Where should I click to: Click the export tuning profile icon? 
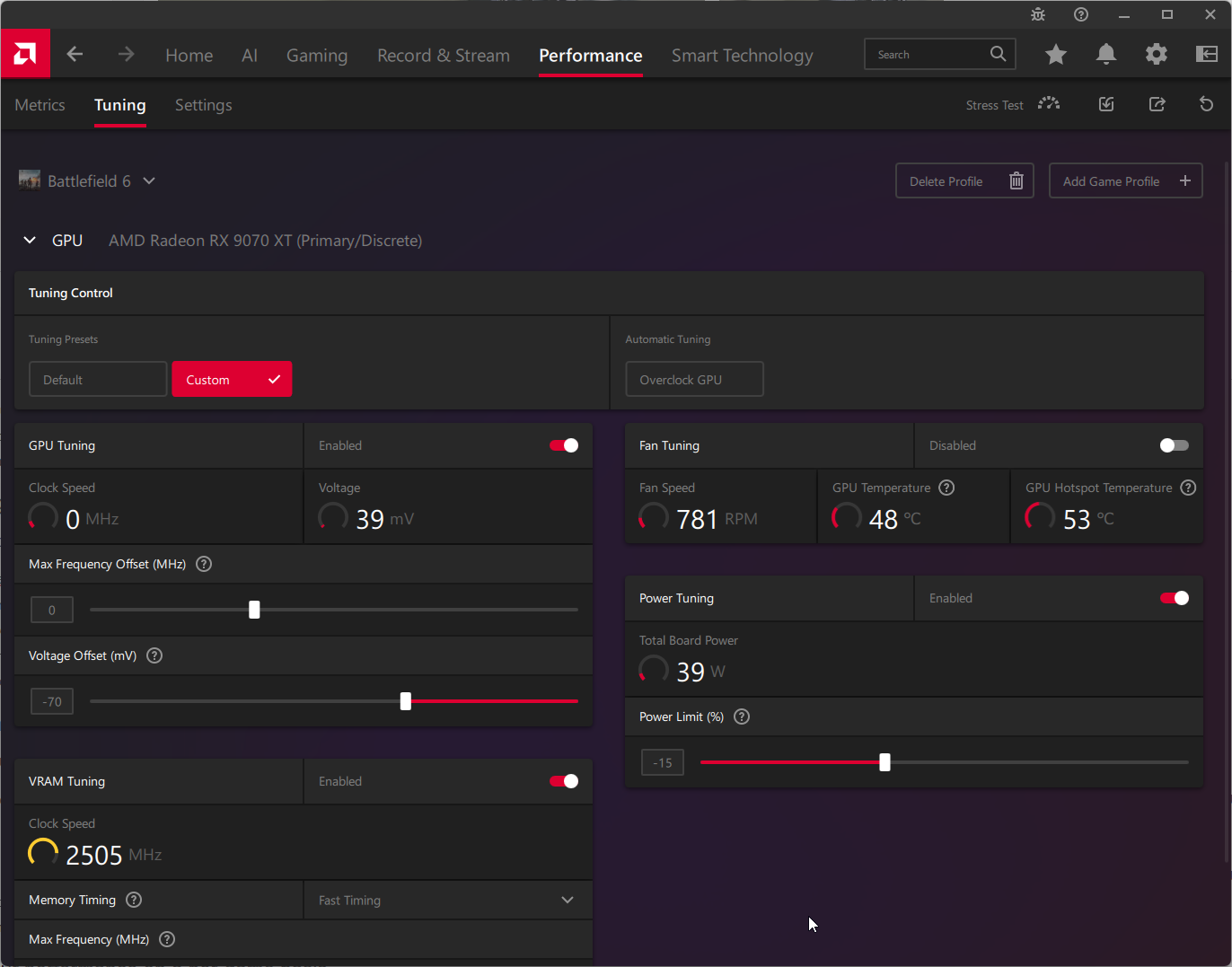coord(1157,105)
